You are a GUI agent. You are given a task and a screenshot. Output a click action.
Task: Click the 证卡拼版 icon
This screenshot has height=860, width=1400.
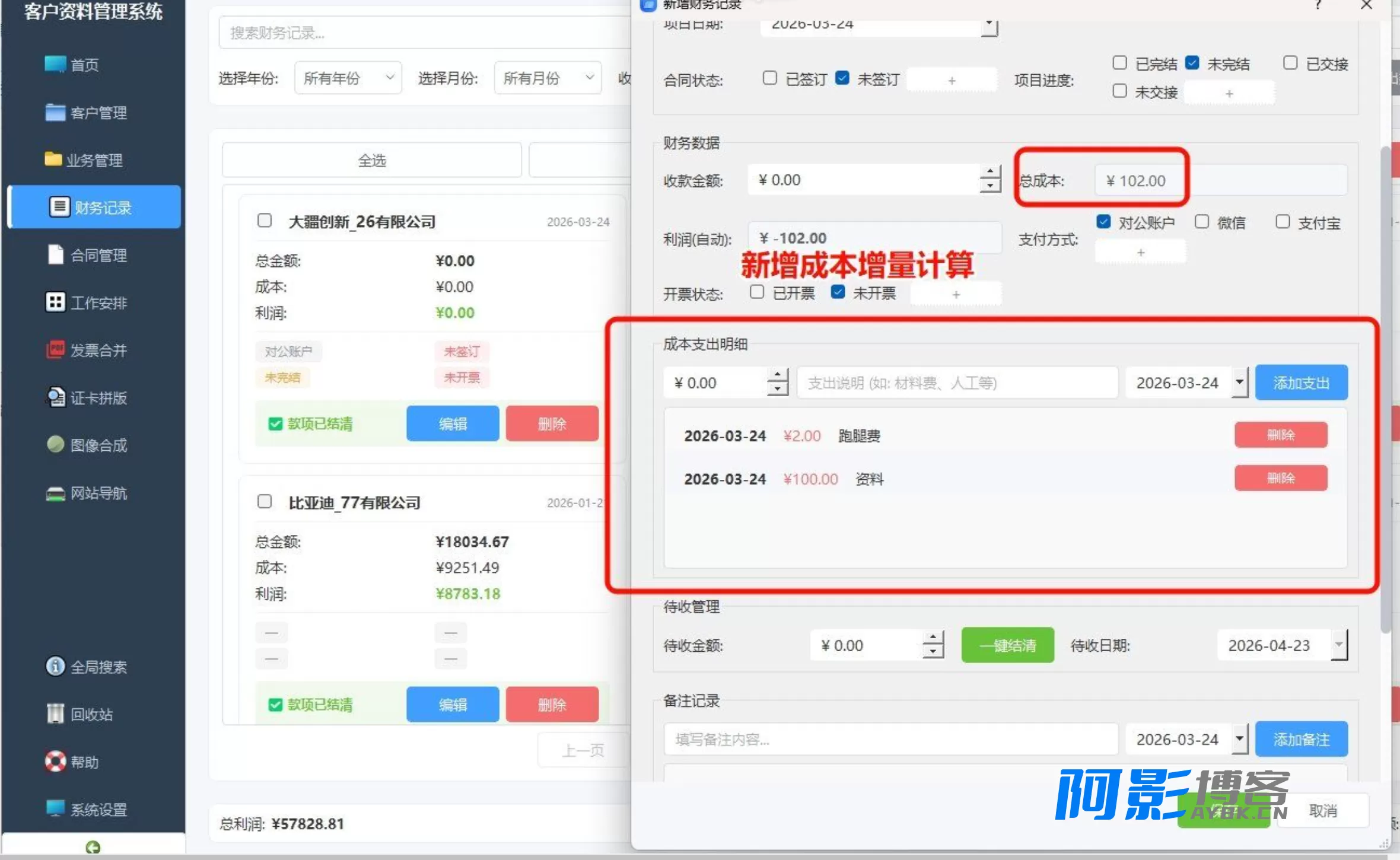point(55,397)
